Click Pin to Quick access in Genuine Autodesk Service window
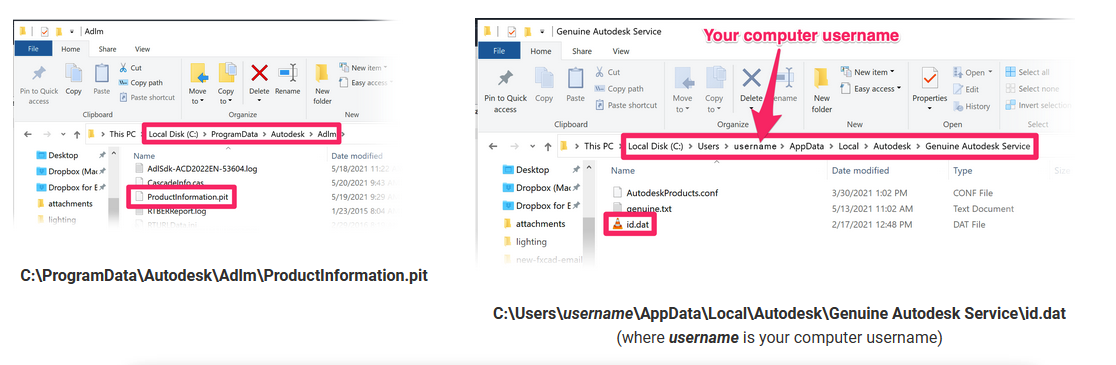Viewport: 1116px width, 365px height. point(505,89)
